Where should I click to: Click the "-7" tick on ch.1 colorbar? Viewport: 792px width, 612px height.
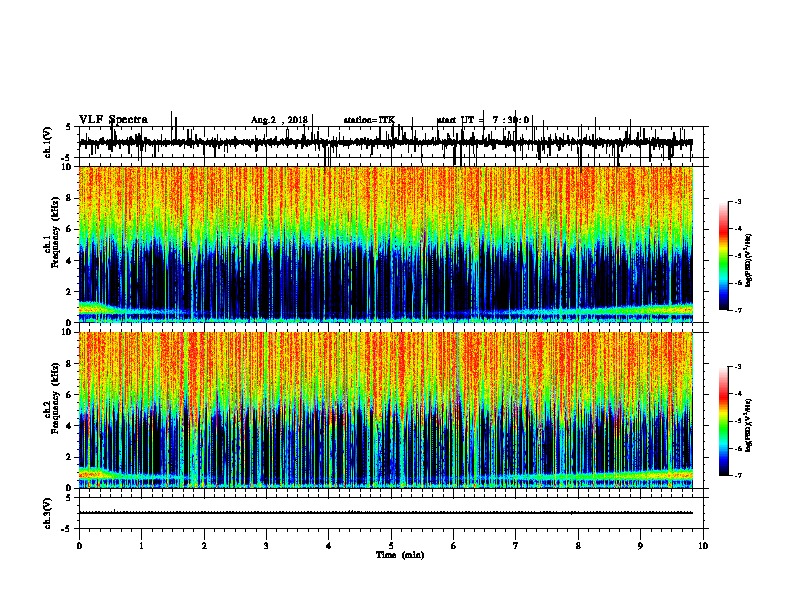[738, 310]
